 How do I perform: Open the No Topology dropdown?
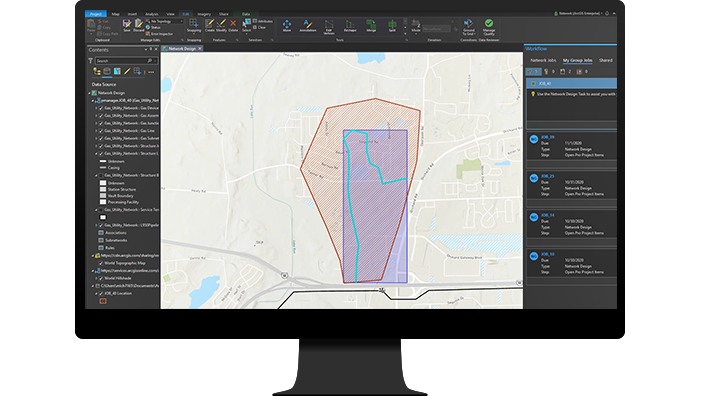pyautogui.click(x=164, y=21)
